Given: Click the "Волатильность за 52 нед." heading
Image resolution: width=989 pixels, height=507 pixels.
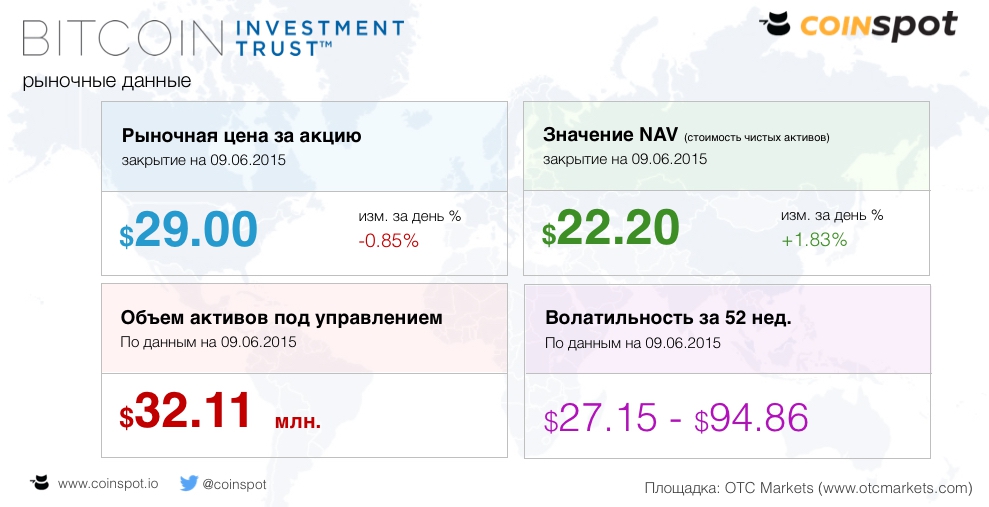Looking at the screenshot, I should point(668,319).
